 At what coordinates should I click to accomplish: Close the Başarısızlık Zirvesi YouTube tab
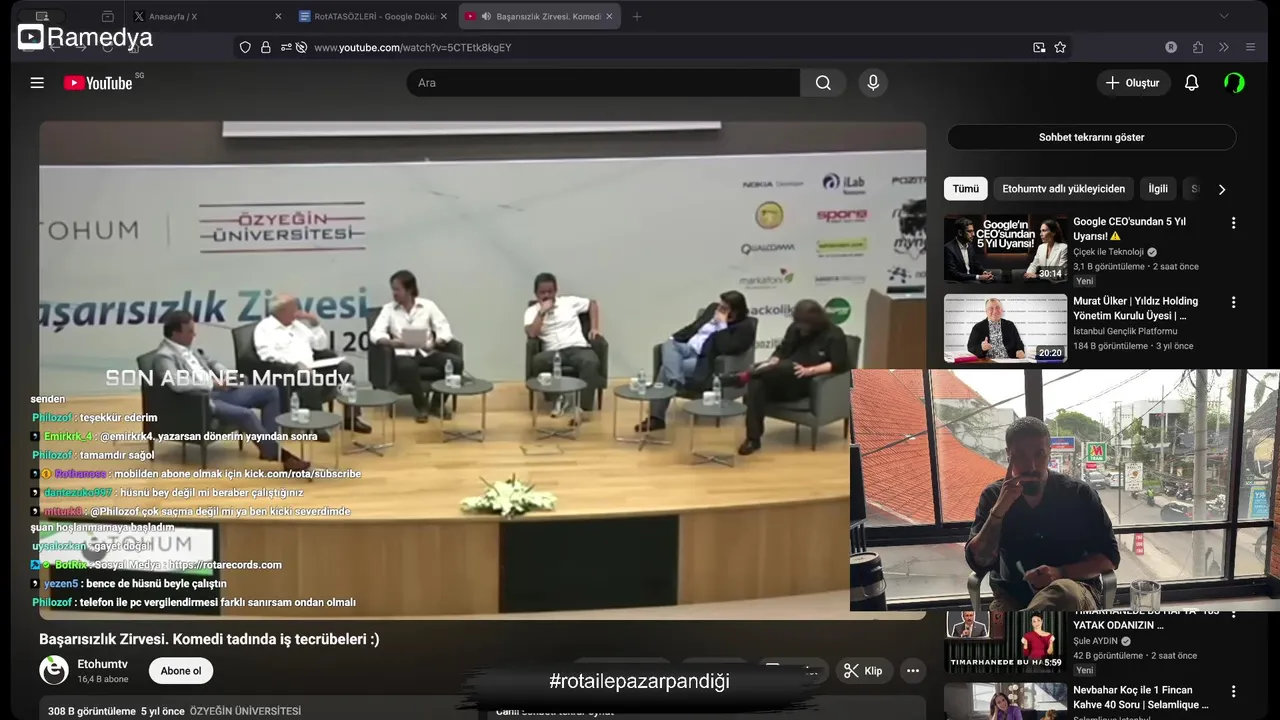(x=609, y=16)
